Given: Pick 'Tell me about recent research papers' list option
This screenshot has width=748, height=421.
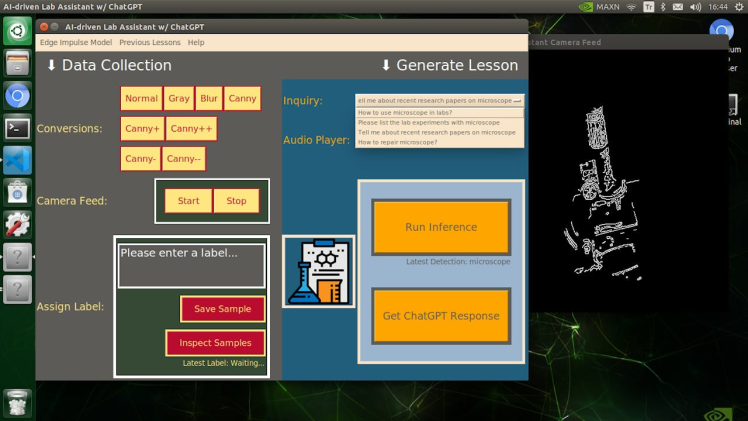Looking at the screenshot, I should pos(439,133).
